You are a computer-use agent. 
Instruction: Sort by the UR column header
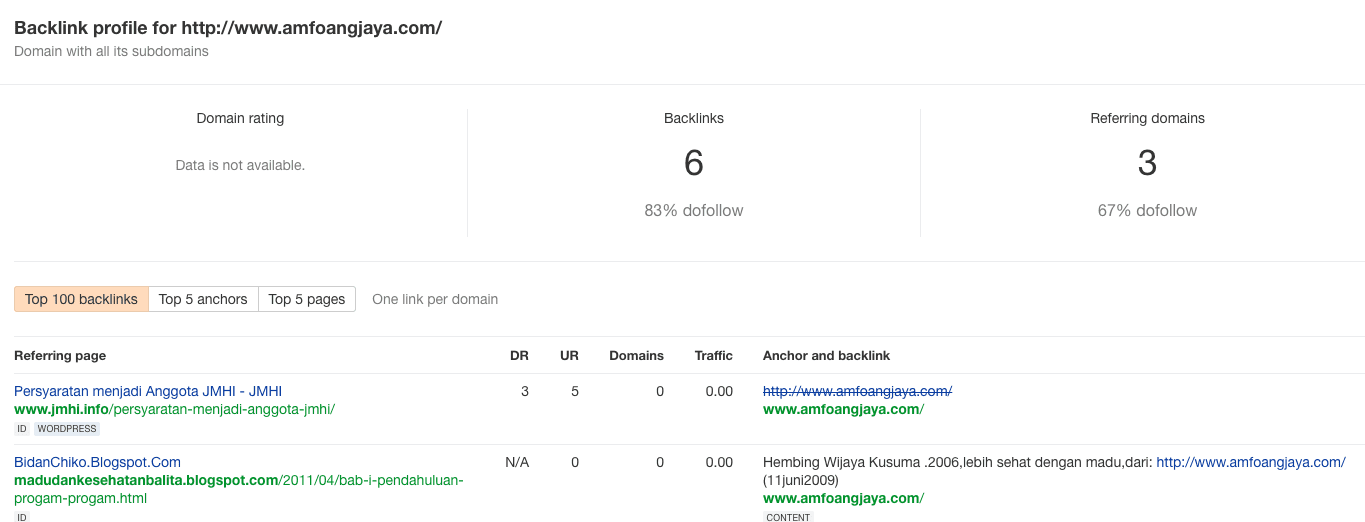pyautogui.click(x=569, y=356)
